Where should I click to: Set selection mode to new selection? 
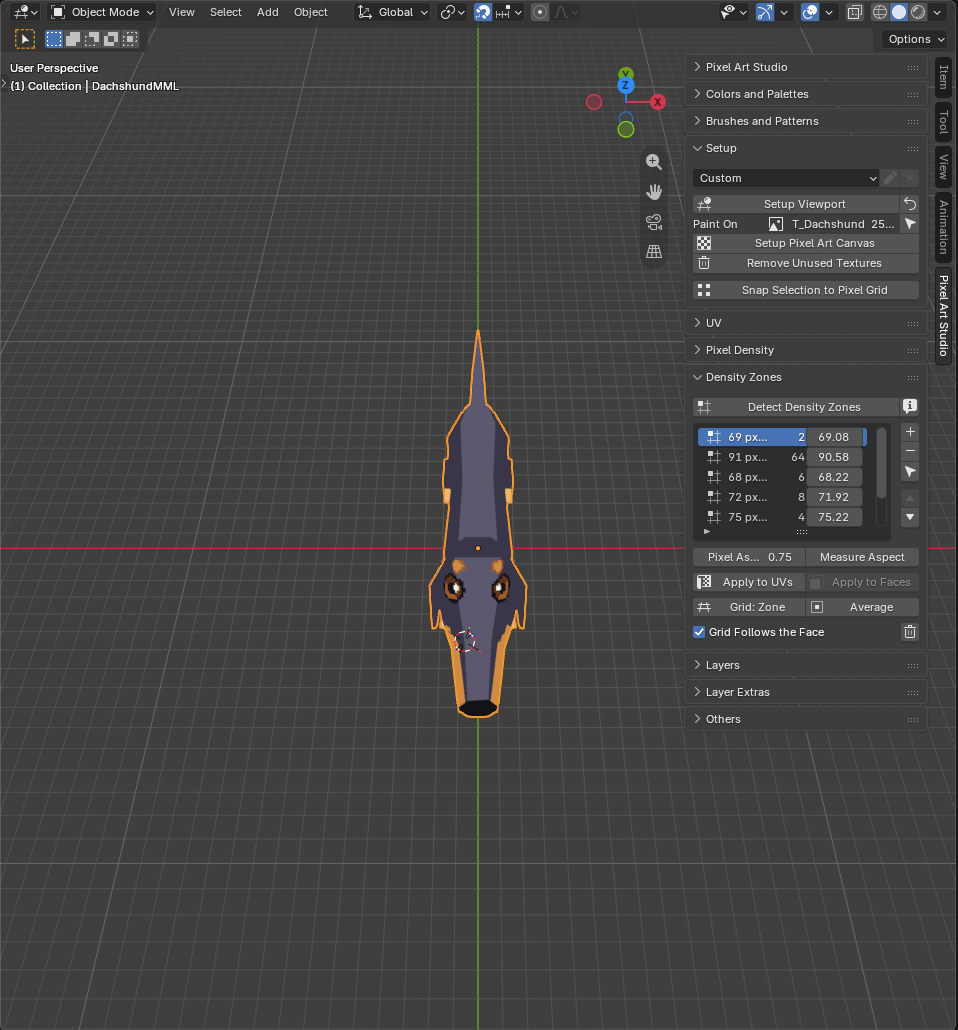pyautogui.click(x=54, y=39)
